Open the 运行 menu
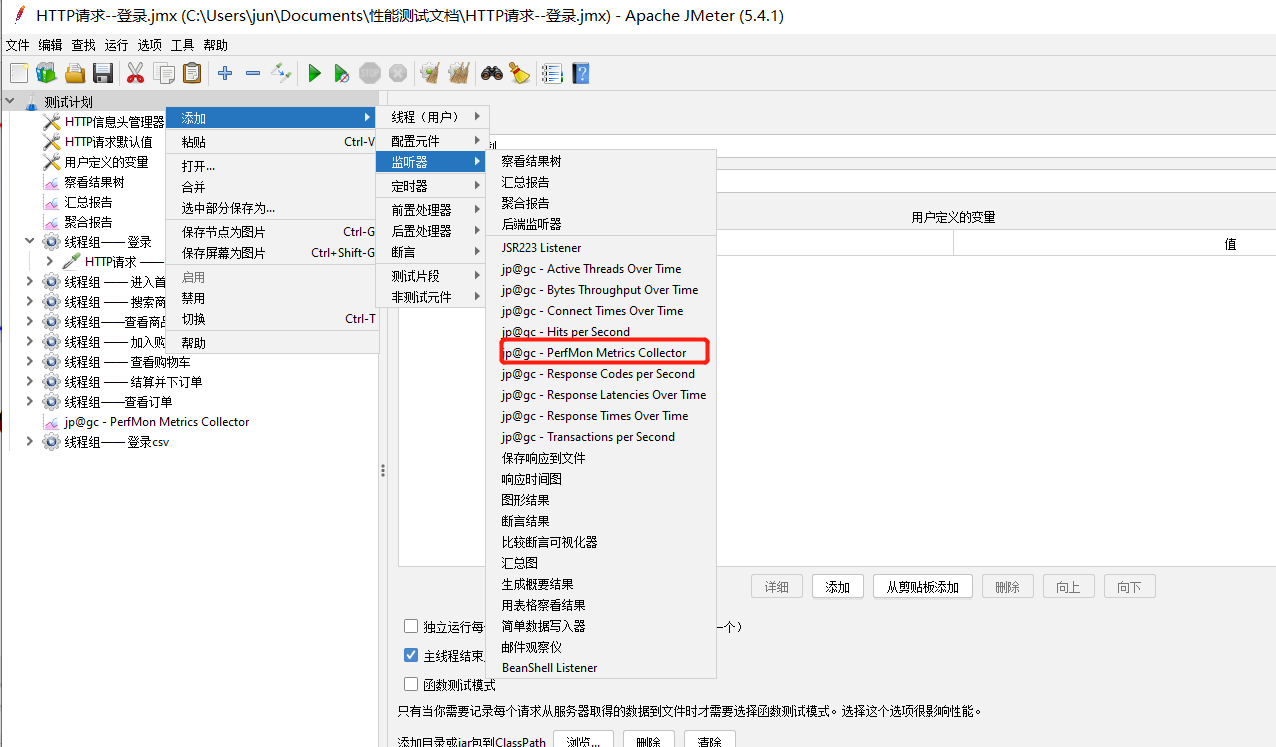Screen dimensions: 1276x747 [116, 45]
